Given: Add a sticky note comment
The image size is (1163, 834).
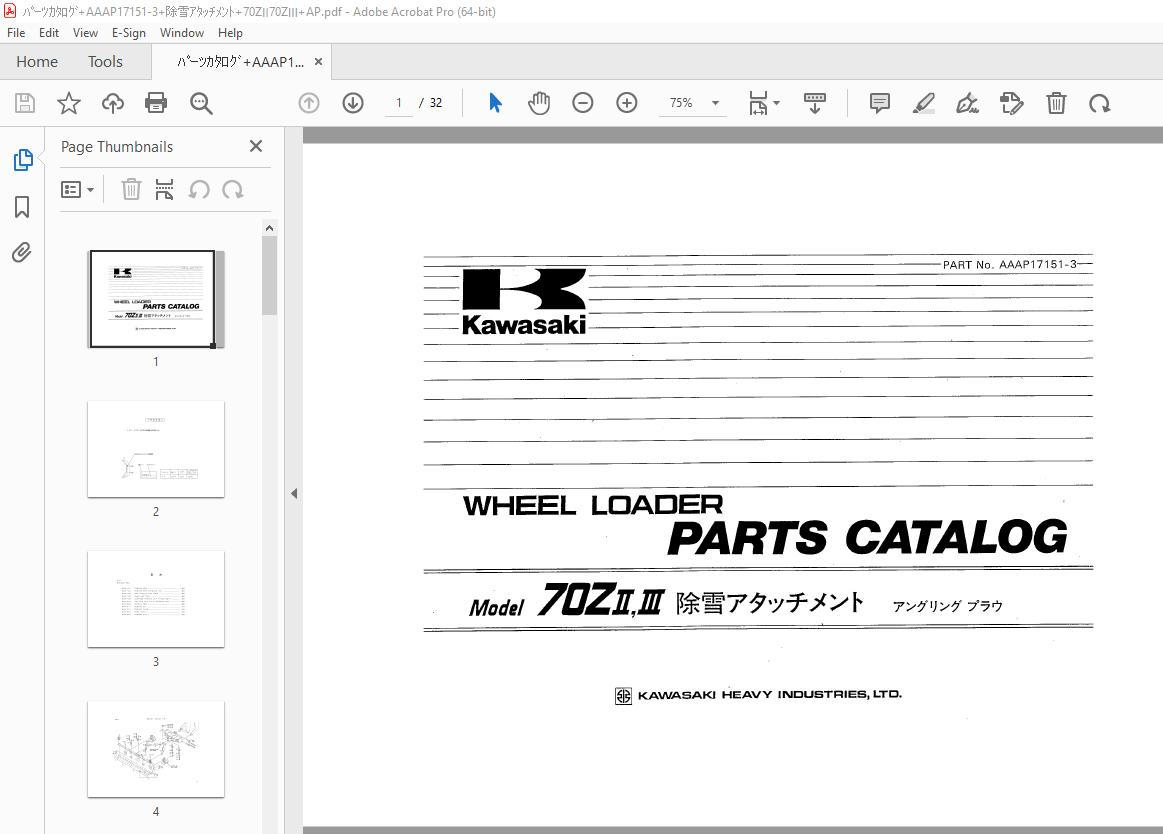Looking at the screenshot, I should pos(880,103).
